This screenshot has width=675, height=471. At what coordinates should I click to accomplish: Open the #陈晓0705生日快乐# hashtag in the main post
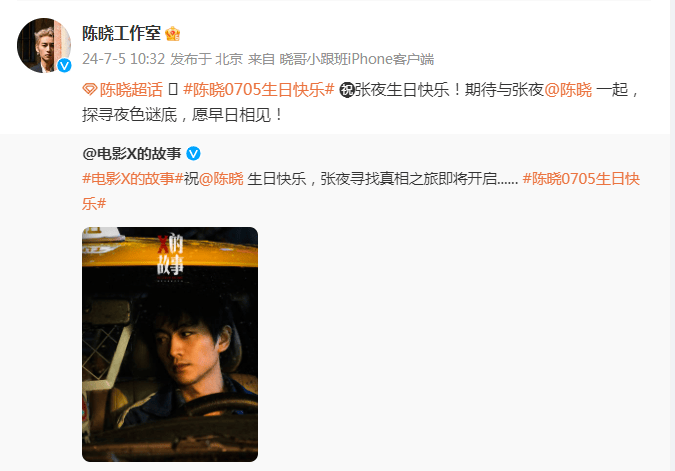(x=258, y=90)
